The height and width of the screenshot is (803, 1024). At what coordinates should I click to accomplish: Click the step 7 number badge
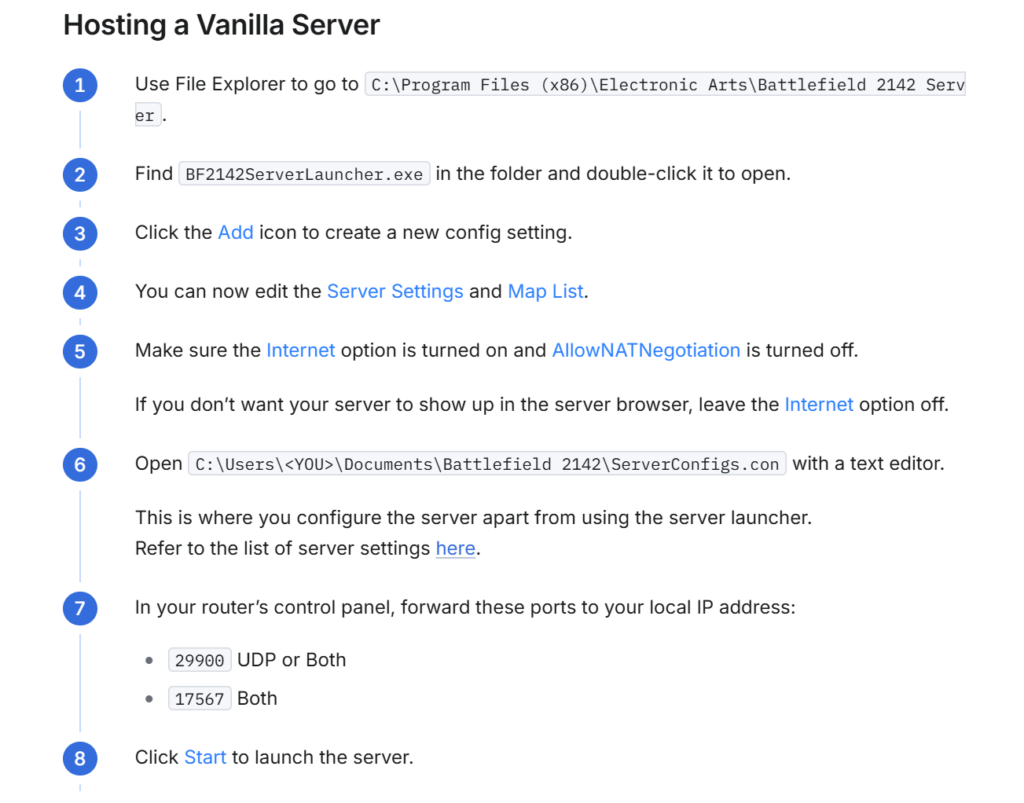click(x=80, y=608)
